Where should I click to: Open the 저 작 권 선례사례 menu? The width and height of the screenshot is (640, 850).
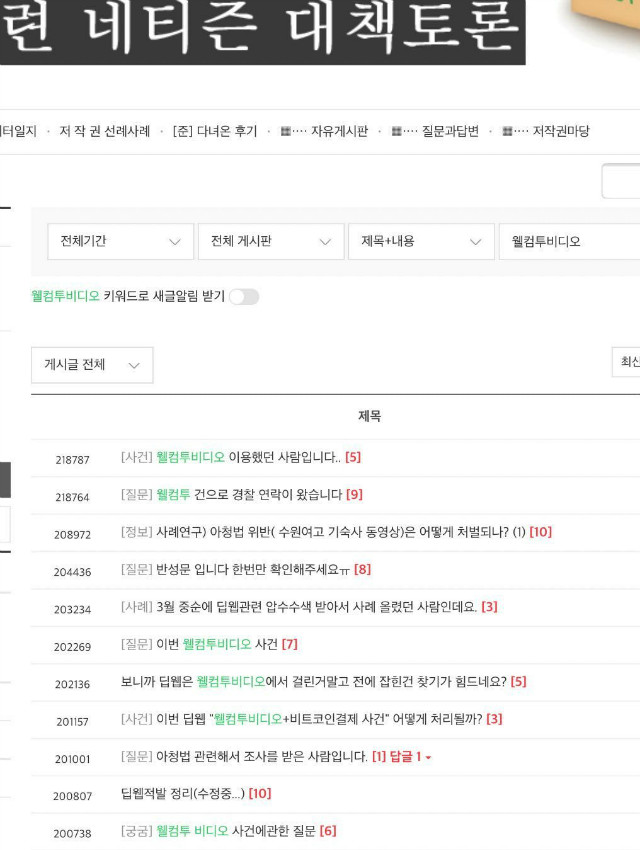click(x=105, y=131)
